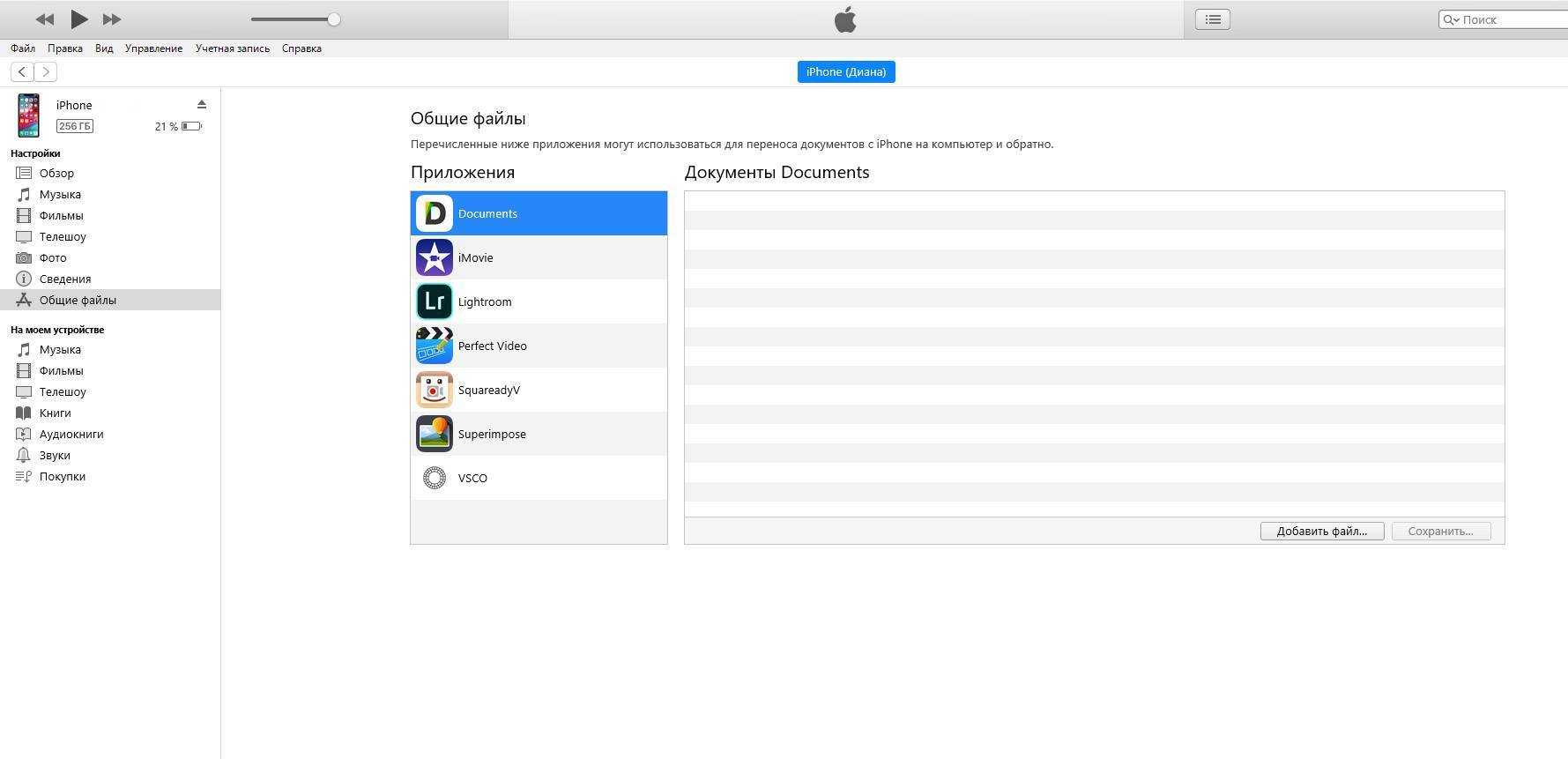Open the Файл menu

point(23,48)
